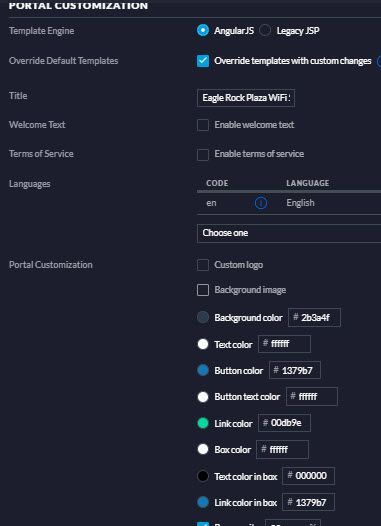Image resolution: width=381 pixels, height=526 pixels.
Task: Click the Title input field
Action: 246,98
